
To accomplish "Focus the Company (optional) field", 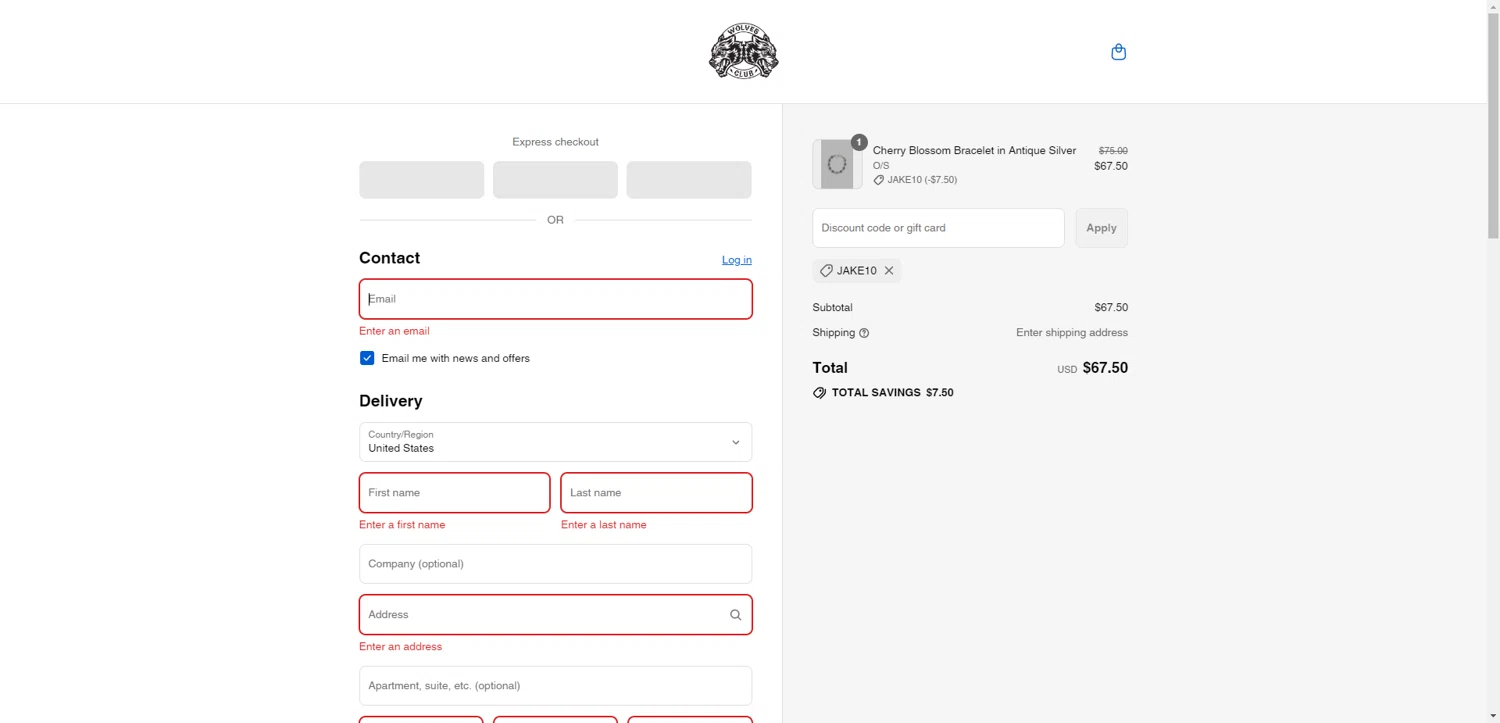I will pos(555,564).
